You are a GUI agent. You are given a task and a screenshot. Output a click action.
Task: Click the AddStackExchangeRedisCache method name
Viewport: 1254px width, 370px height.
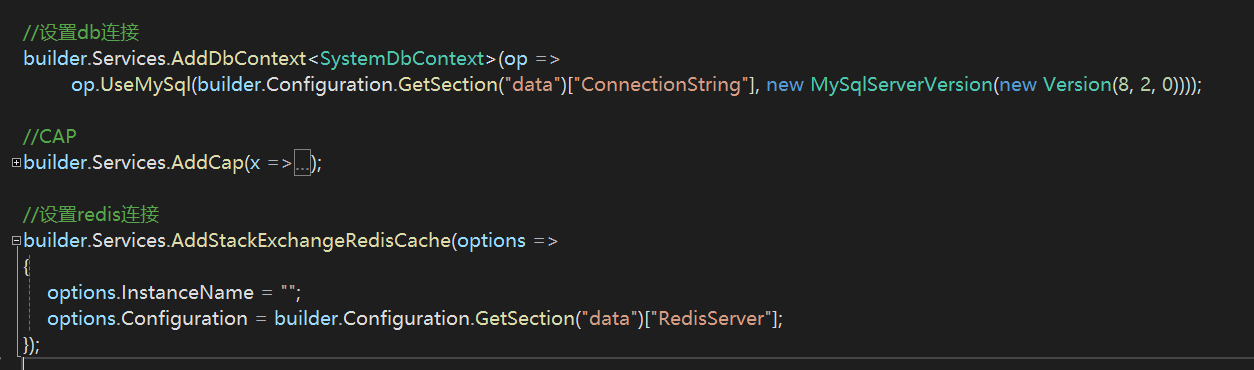[x=312, y=241]
